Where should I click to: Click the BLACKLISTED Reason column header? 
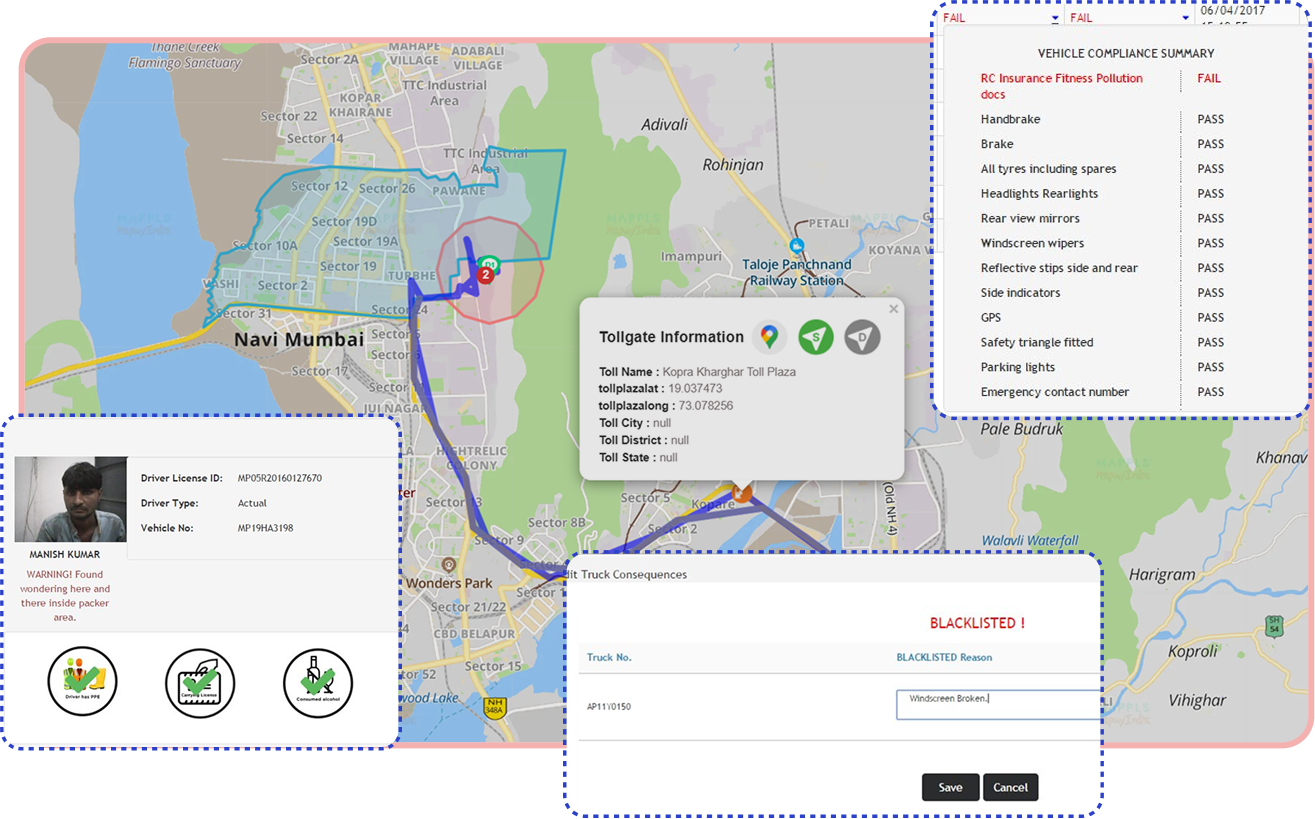click(x=943, y=657)
